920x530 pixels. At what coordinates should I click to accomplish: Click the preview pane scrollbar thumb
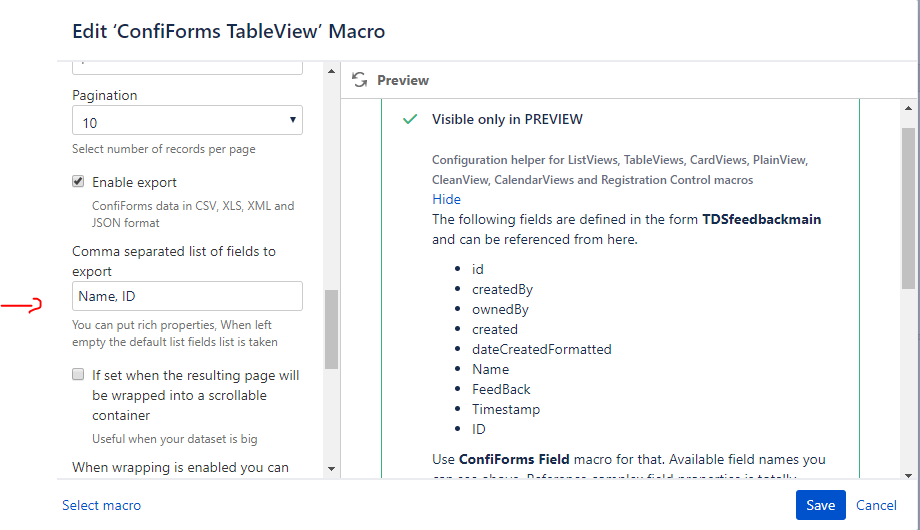click(x=908, y=208)
